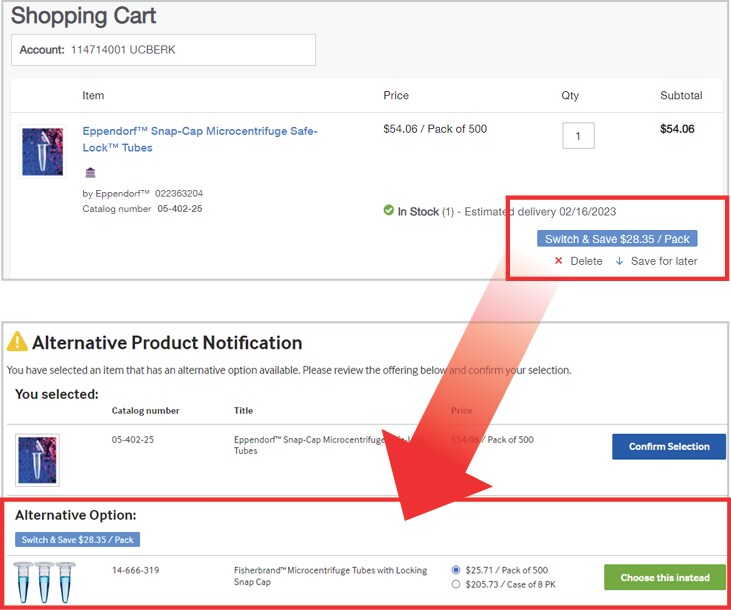Click the purple building icon under product name
Viewport: 731px width, 610px height.
coord(90,172)
